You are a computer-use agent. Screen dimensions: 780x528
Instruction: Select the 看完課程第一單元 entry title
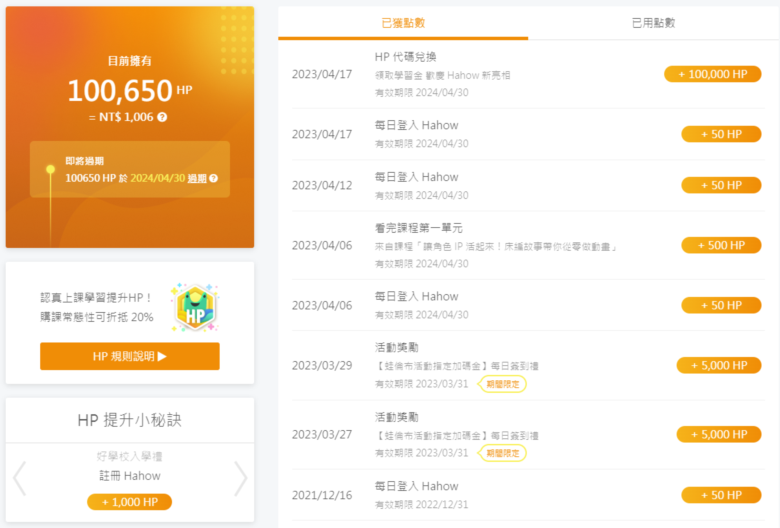pyautogui.click(x=418, y=228)
